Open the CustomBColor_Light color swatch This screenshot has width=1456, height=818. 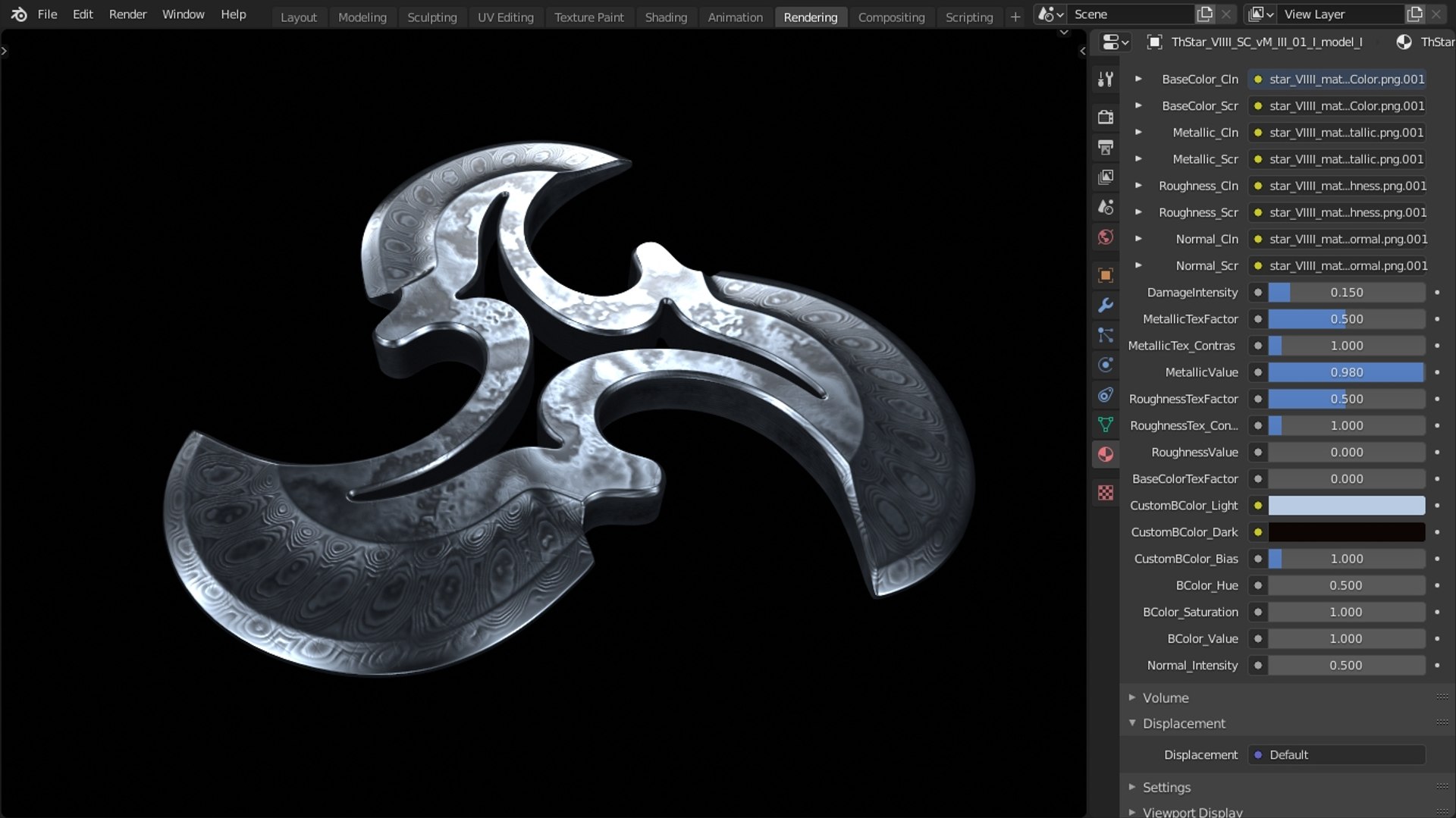coord(1347,506)
